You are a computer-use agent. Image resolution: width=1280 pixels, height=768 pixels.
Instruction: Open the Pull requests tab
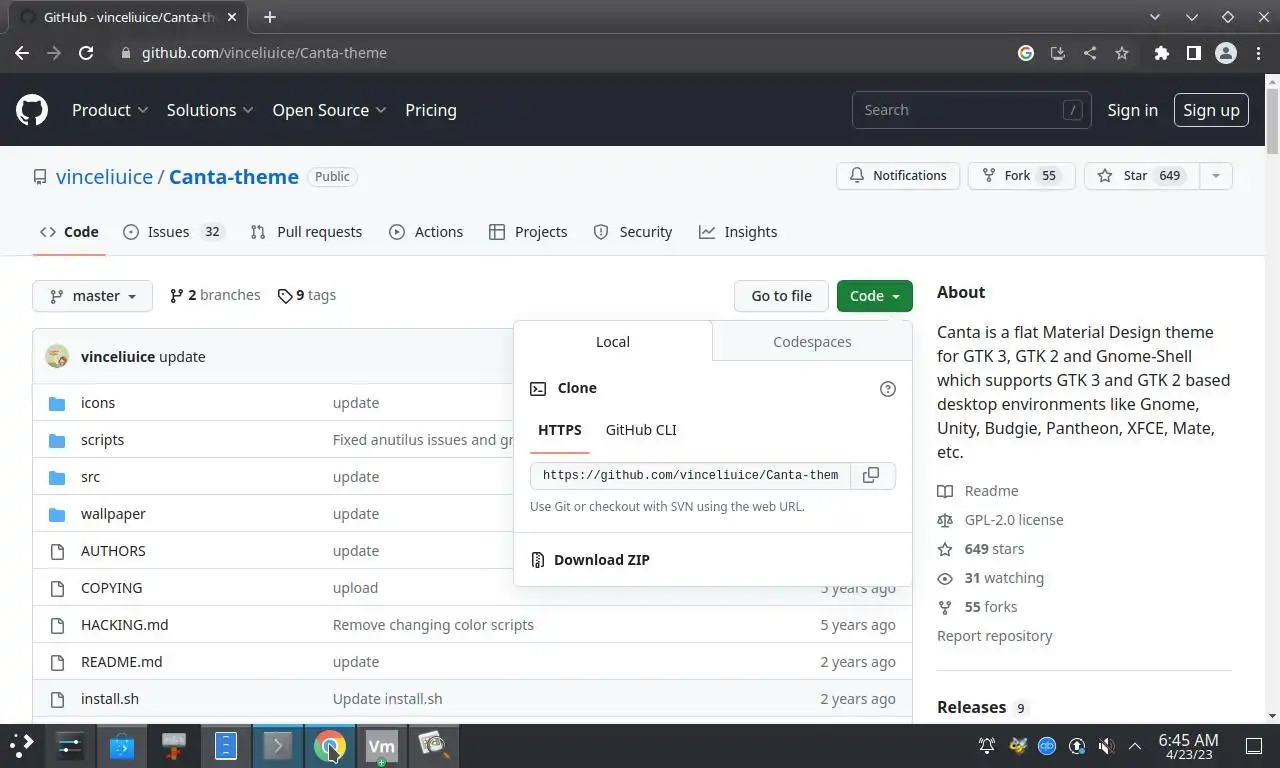tap(306, 232)
